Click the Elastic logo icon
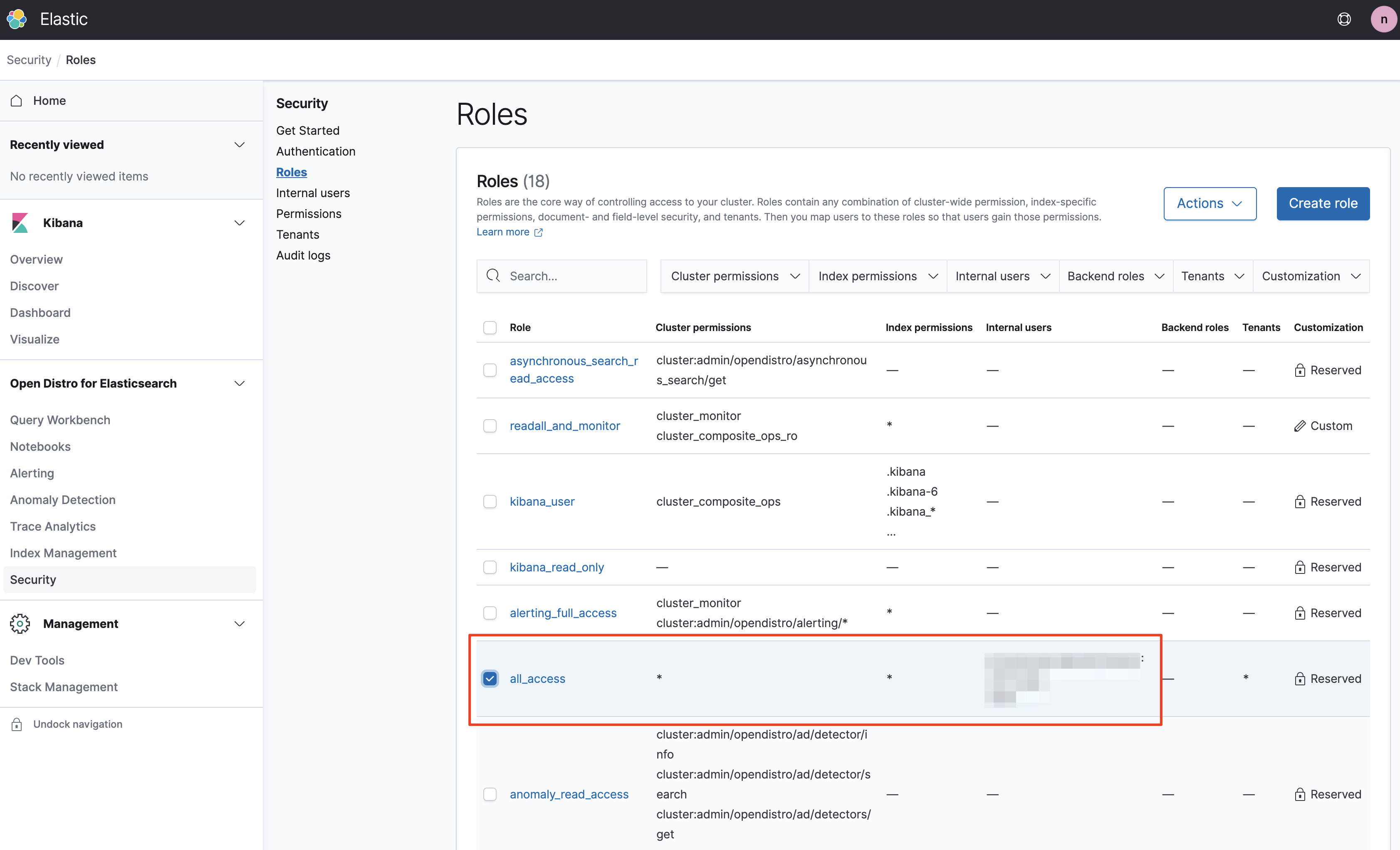1400x850 pixels. point(17,19)
